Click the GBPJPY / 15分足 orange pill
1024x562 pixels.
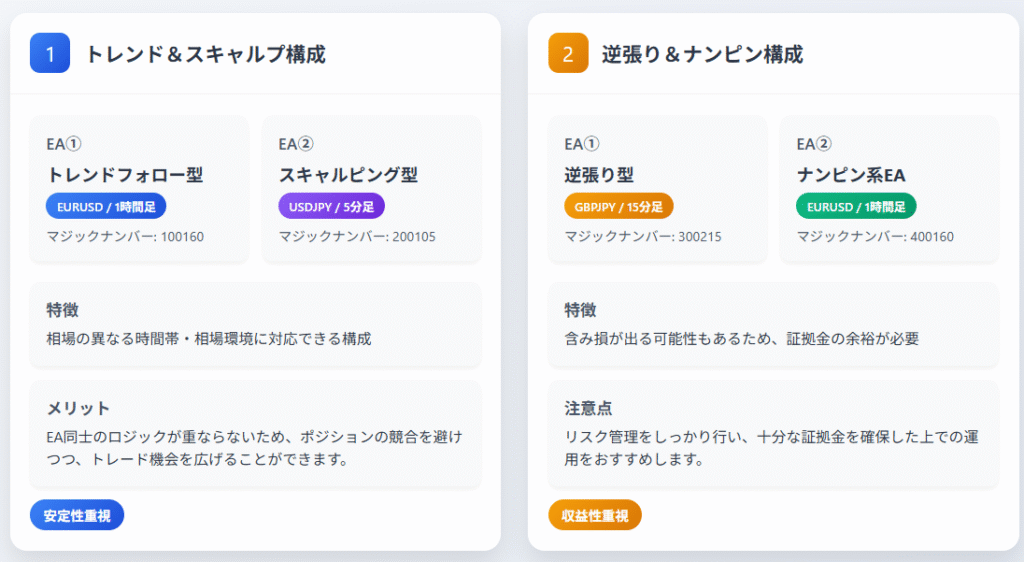pyautogui.click(x=618, y=206)
